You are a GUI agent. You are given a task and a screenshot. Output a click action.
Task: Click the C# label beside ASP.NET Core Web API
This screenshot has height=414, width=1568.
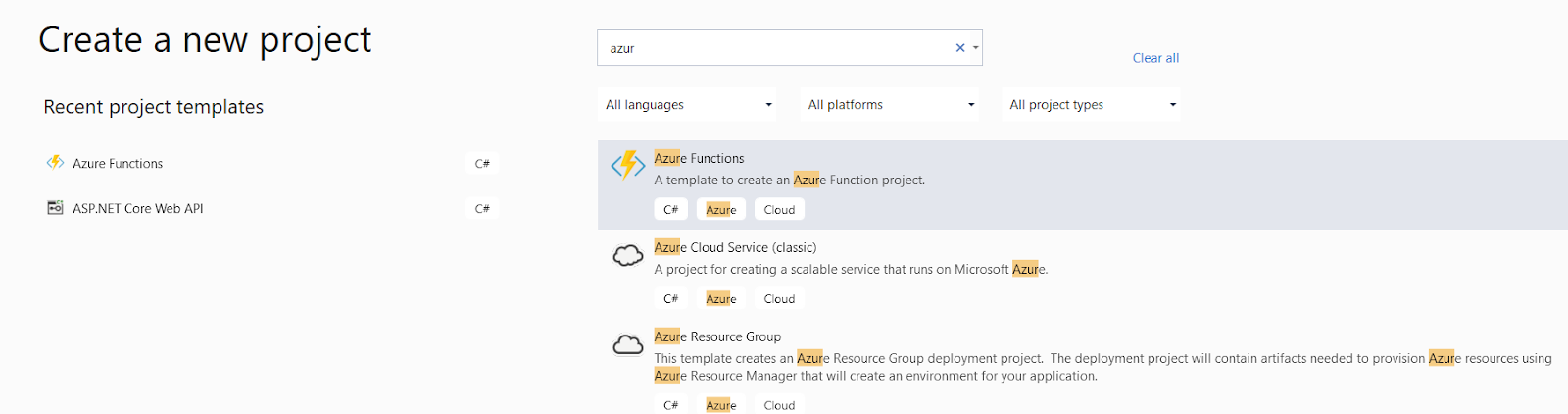(x=482, y=208)
